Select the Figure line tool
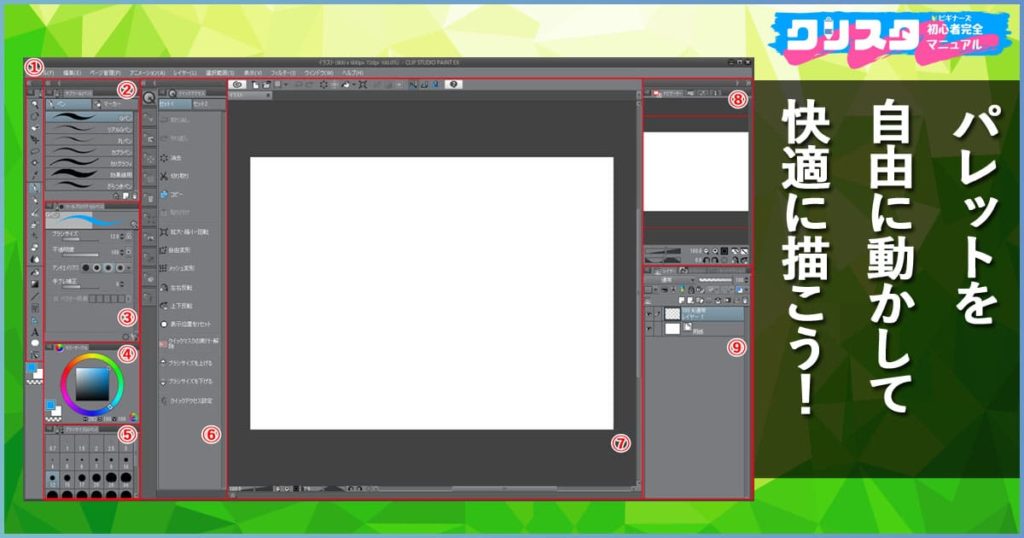This screenshot has width=1024, height=538. pyautogui.click(x=35, y=296)
